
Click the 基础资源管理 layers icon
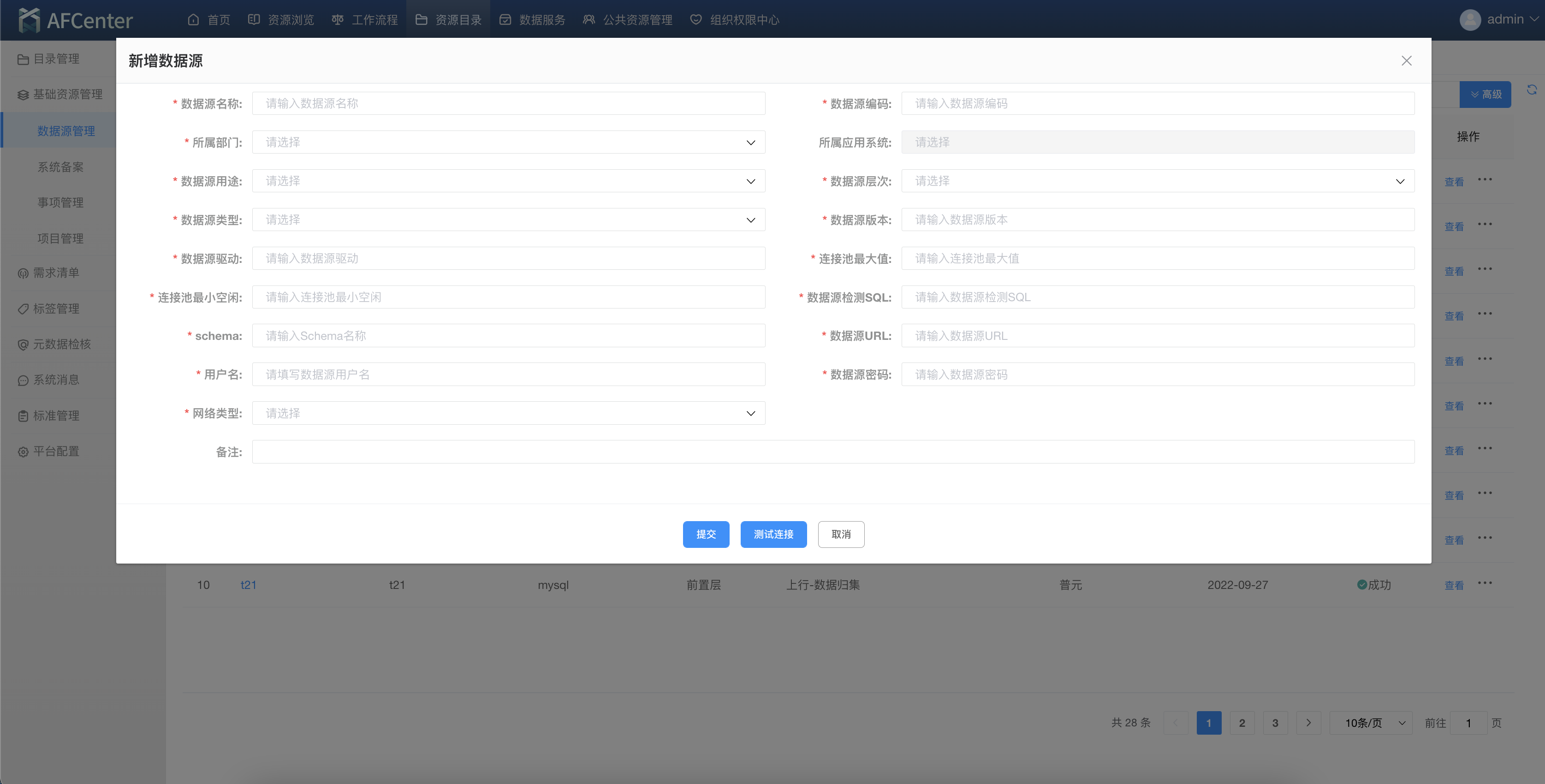point(24,95)
